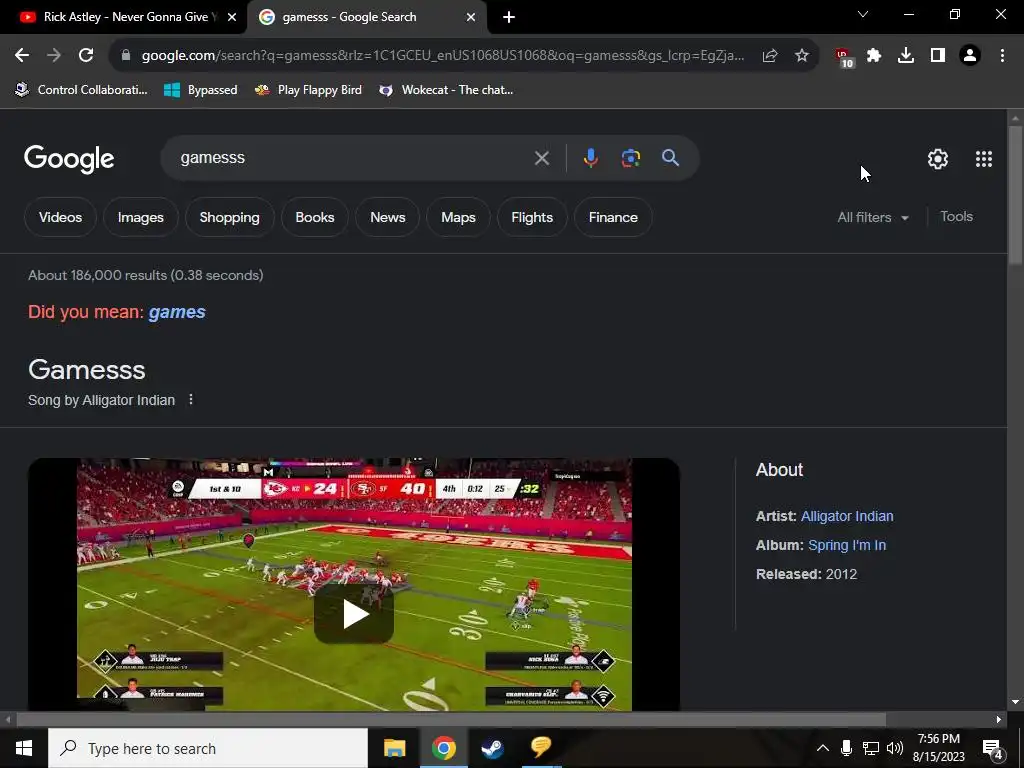Open the Artist link Alligator Indian
1024x768 pixels.
click(x=847, y=516)
